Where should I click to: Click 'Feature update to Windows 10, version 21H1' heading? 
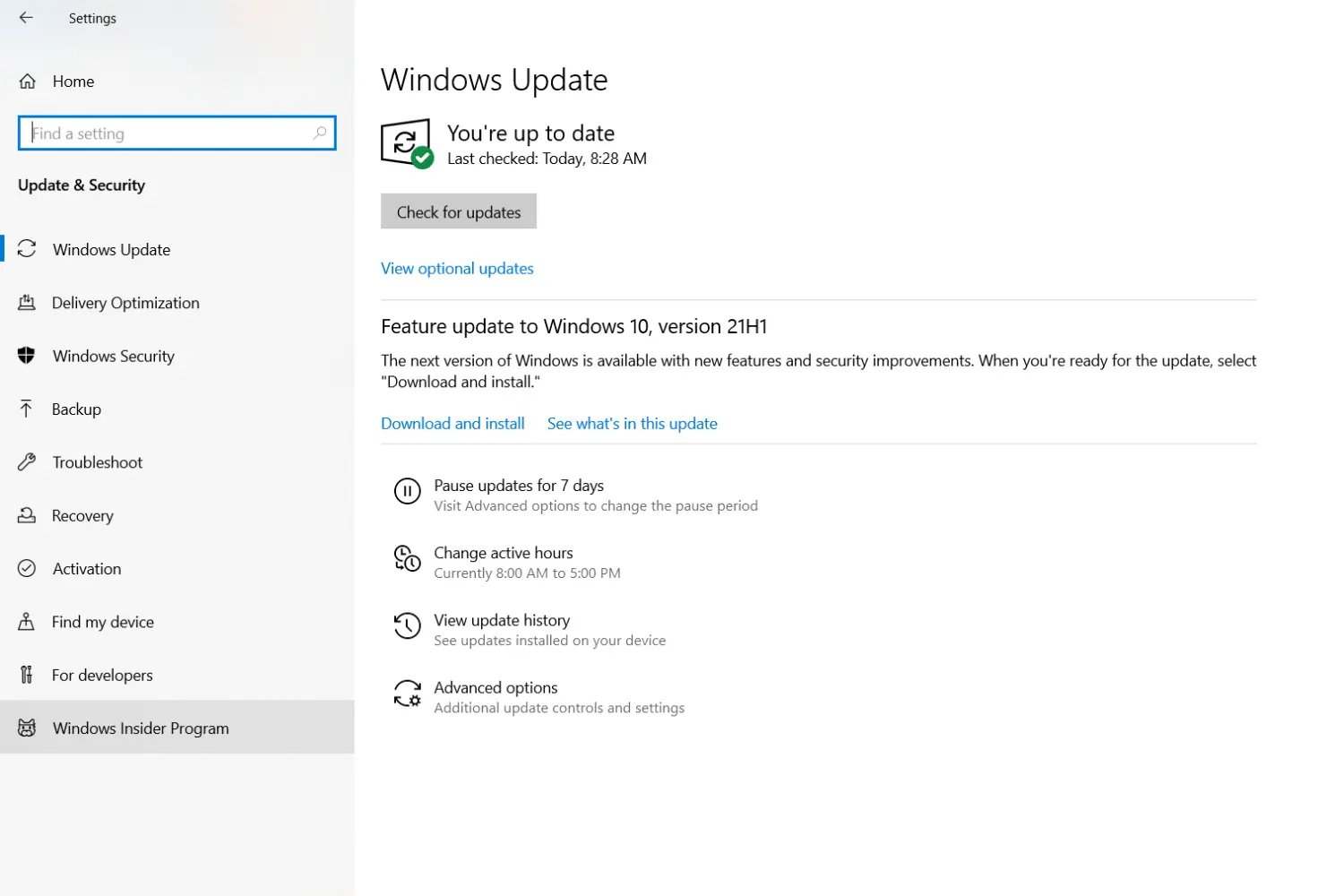(x=574, y=326)
